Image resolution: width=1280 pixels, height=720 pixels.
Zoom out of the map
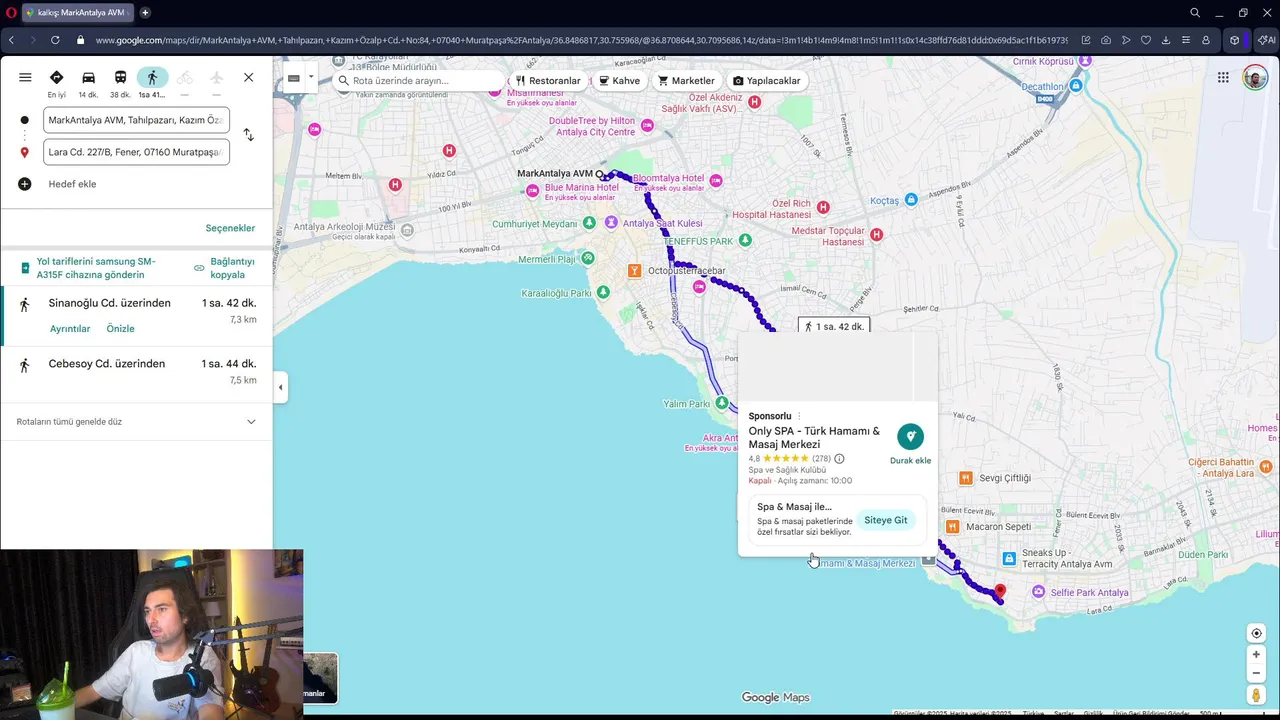[x=1256, y=673]
